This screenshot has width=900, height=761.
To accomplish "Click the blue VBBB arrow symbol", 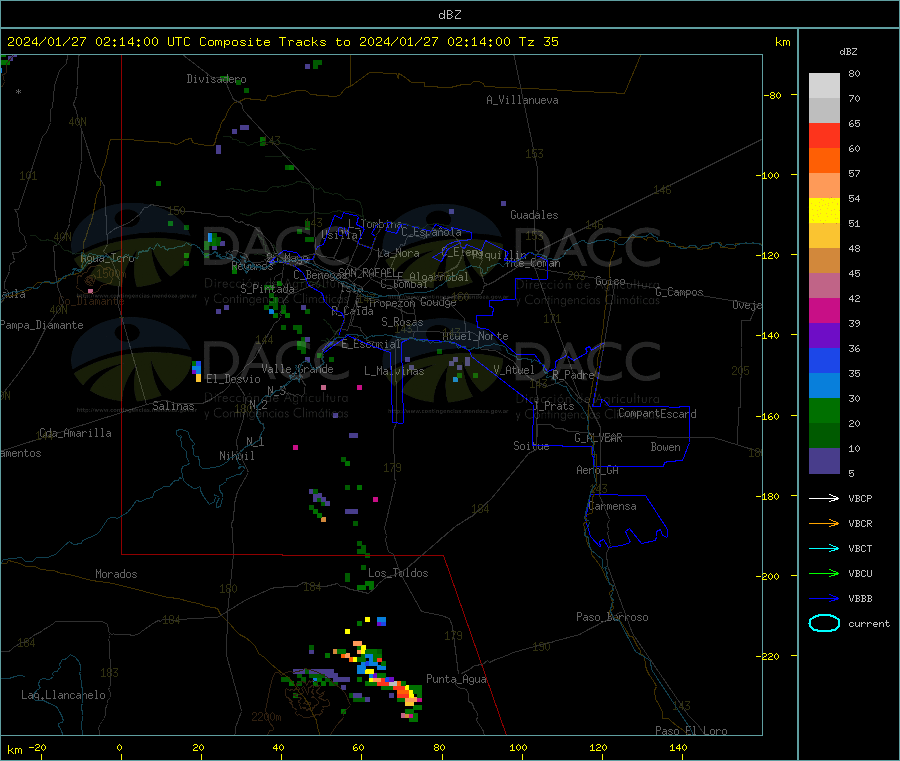I will [x=824, y=599].
